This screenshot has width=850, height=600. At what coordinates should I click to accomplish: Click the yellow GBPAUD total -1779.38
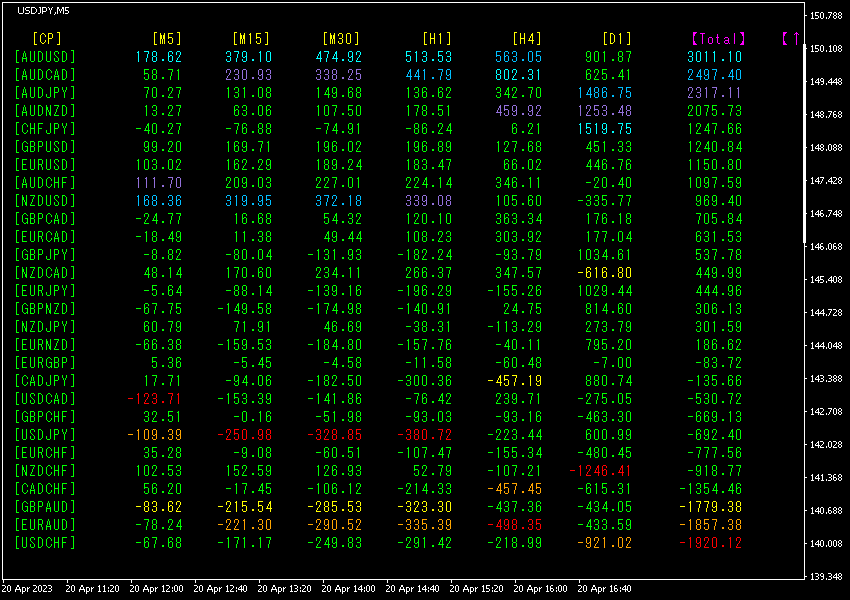pos(710,507)
